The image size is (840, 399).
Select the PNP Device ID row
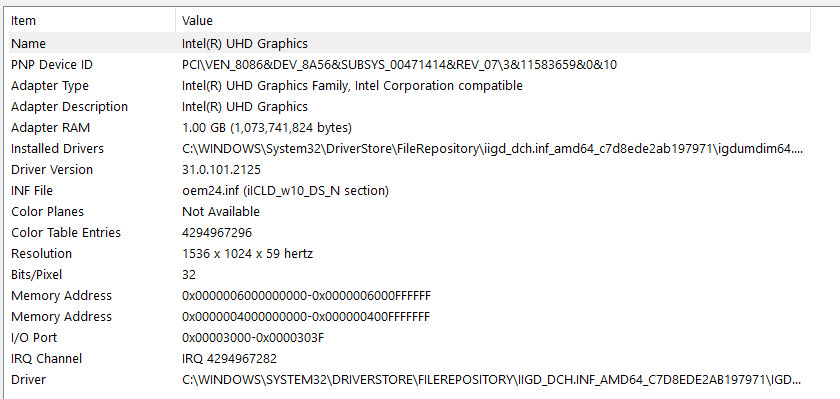410,65
